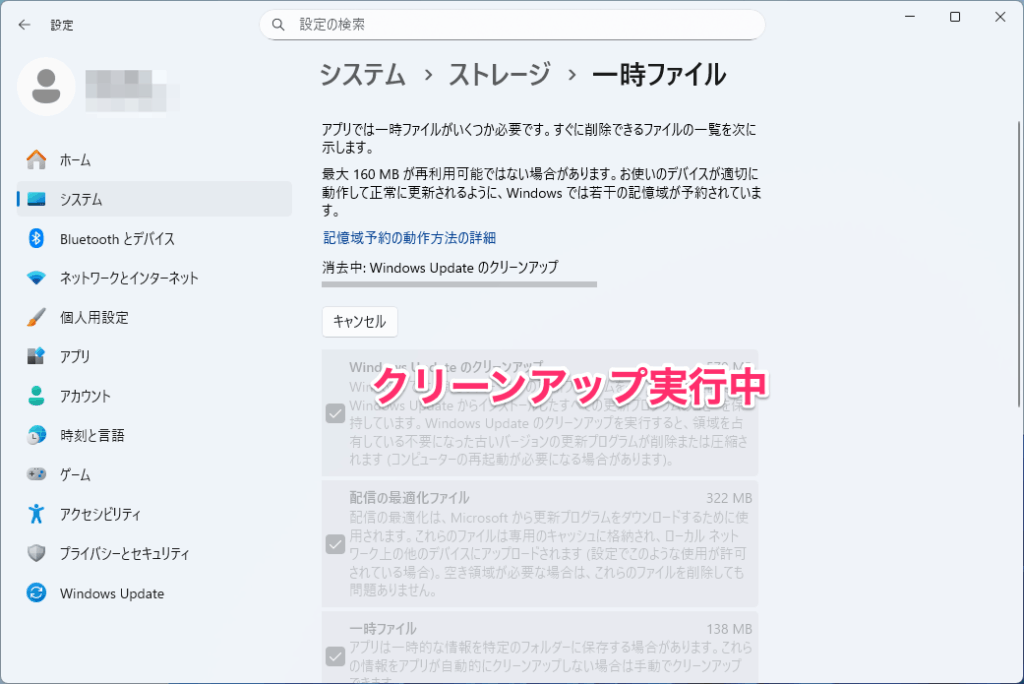Click the キャンセル button
The width and height of the screenshot is (1024, 684).
(x=359, y=321)
